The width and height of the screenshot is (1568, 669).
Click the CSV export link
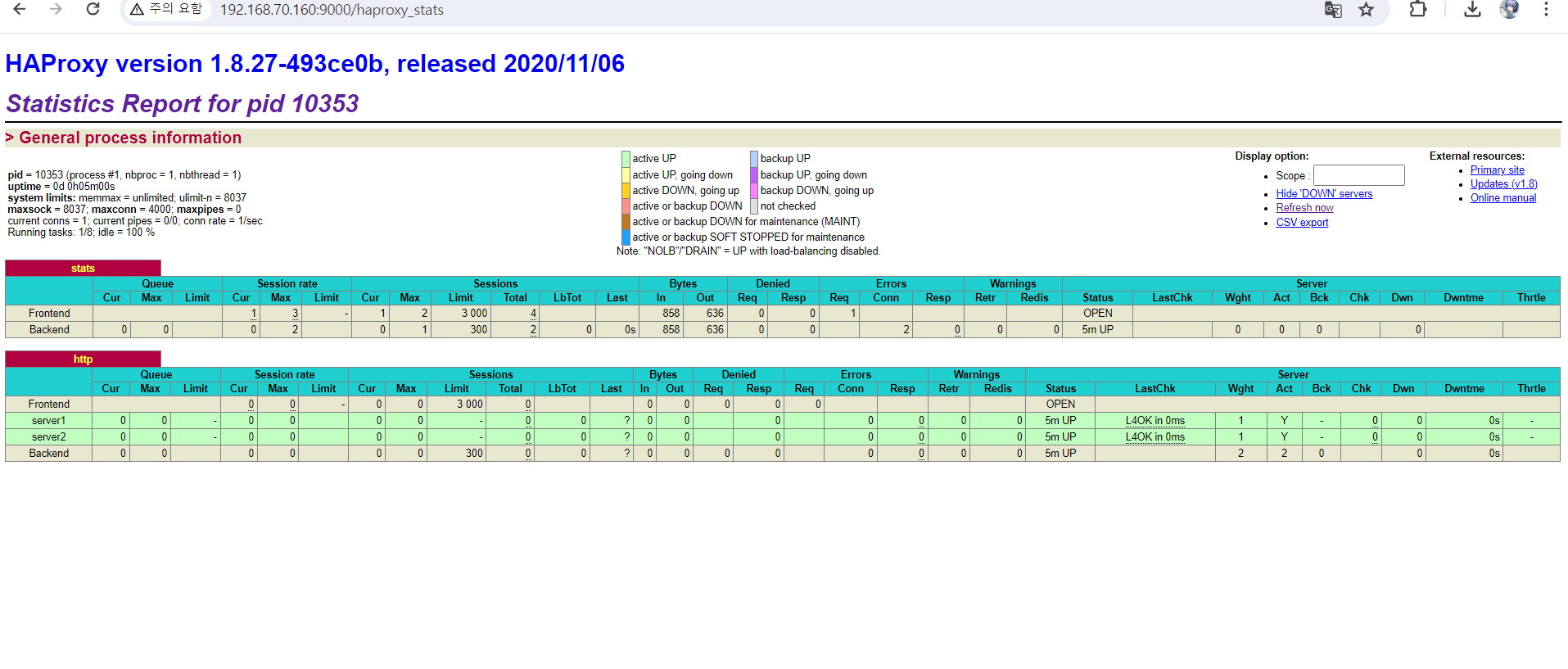(1302, 223)
